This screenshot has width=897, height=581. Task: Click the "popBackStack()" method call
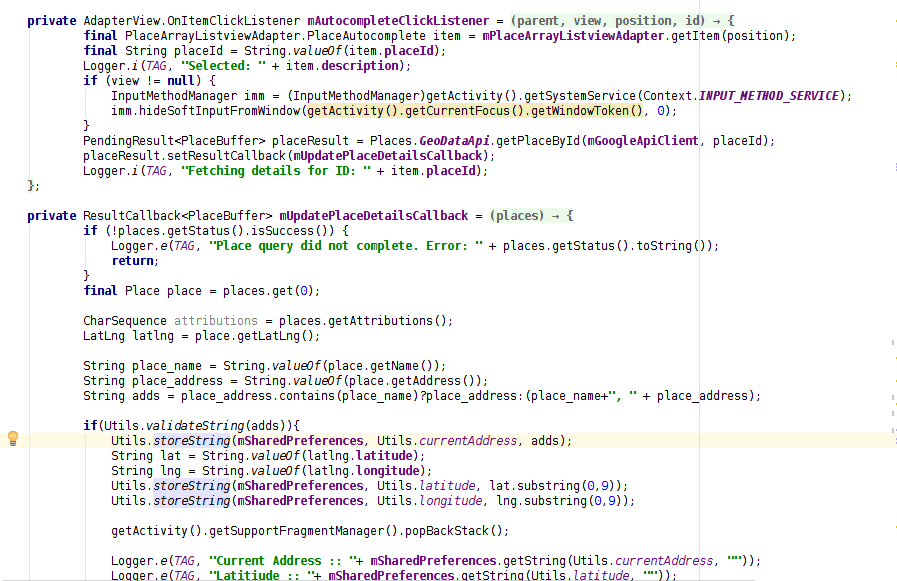click(454, 531)
